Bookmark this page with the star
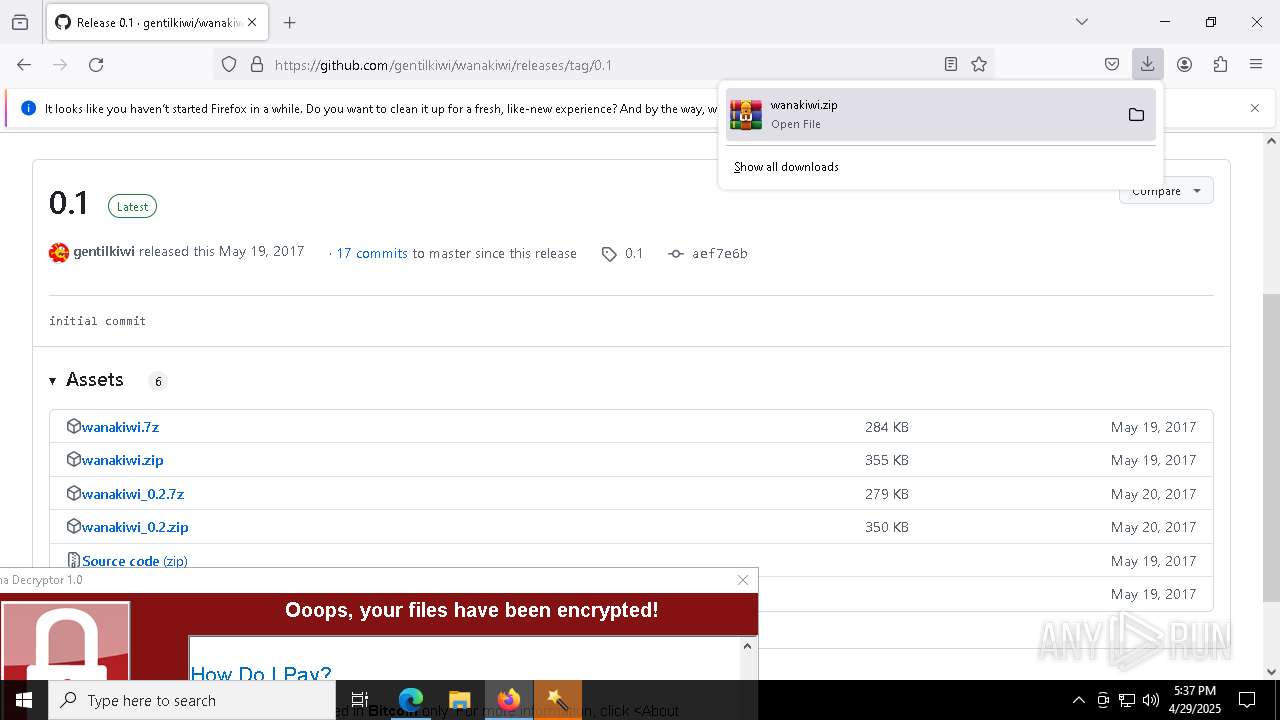The width and height of the screenshot is (1280, 720). click(x=979, y=64)
